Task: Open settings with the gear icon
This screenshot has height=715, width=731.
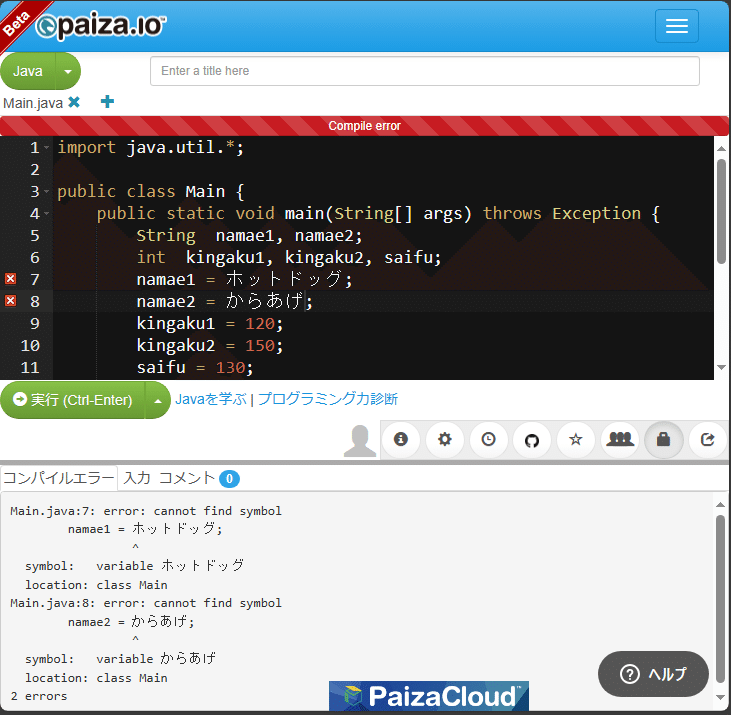Action: coord(445,439)
